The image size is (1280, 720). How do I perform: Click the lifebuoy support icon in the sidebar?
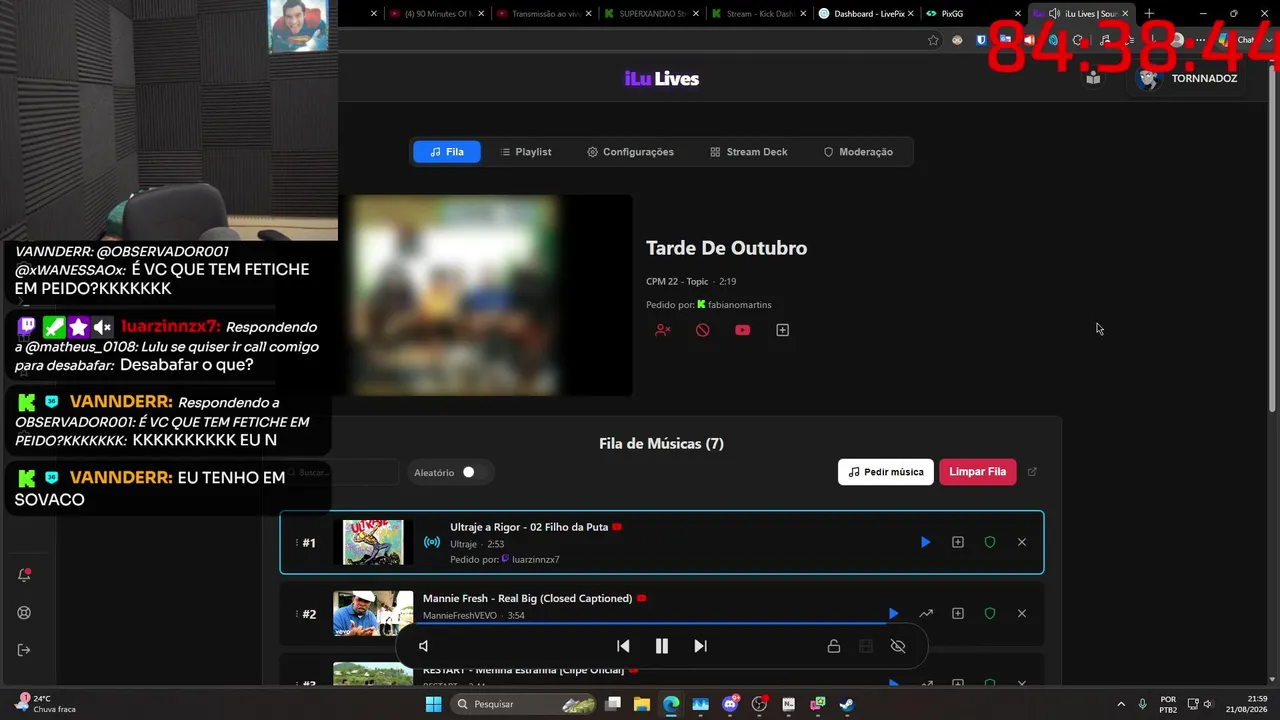pos(24,613)
